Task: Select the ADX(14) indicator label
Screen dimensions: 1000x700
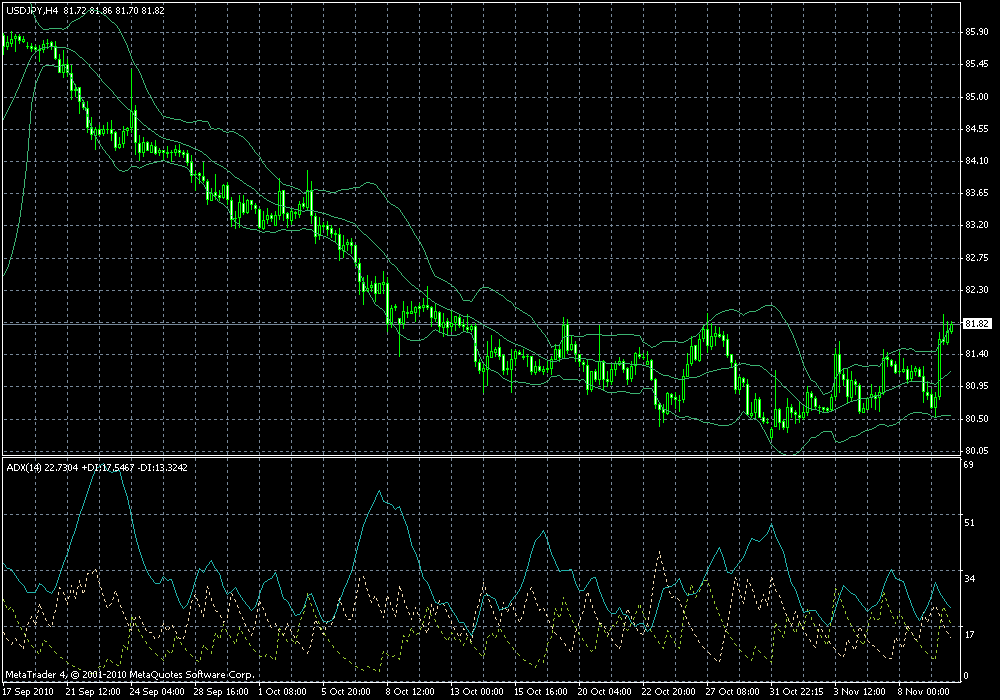Action: 24,467
